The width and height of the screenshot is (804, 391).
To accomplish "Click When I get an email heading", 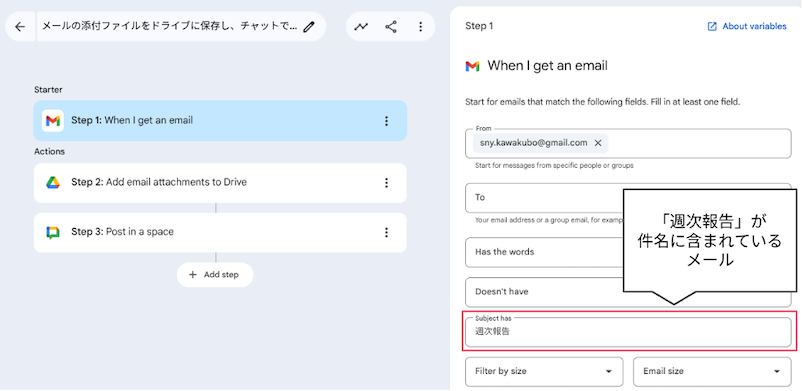I will point(548,66).
